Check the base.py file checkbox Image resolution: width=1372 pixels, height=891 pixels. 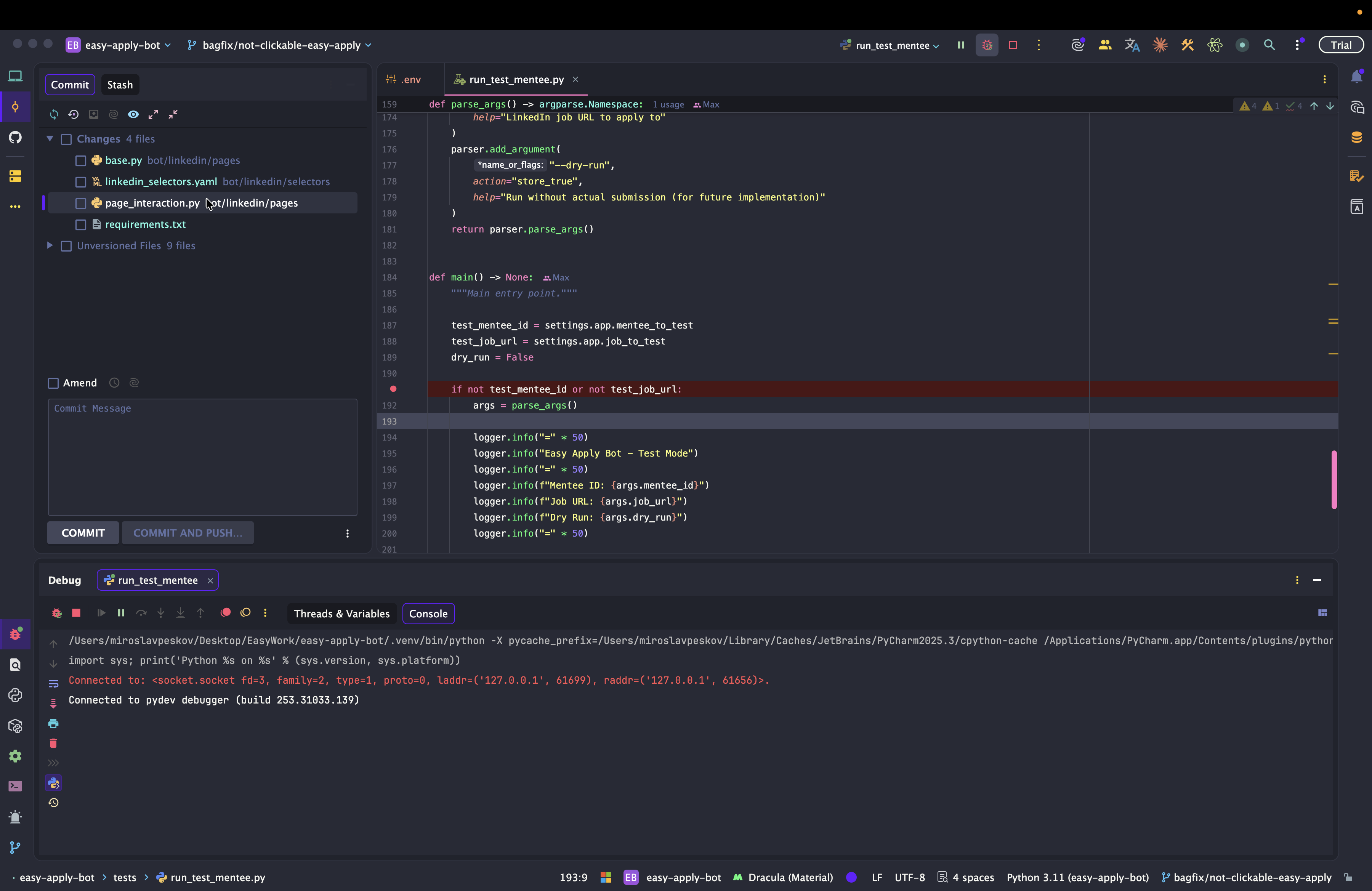(x=81, y=161)
